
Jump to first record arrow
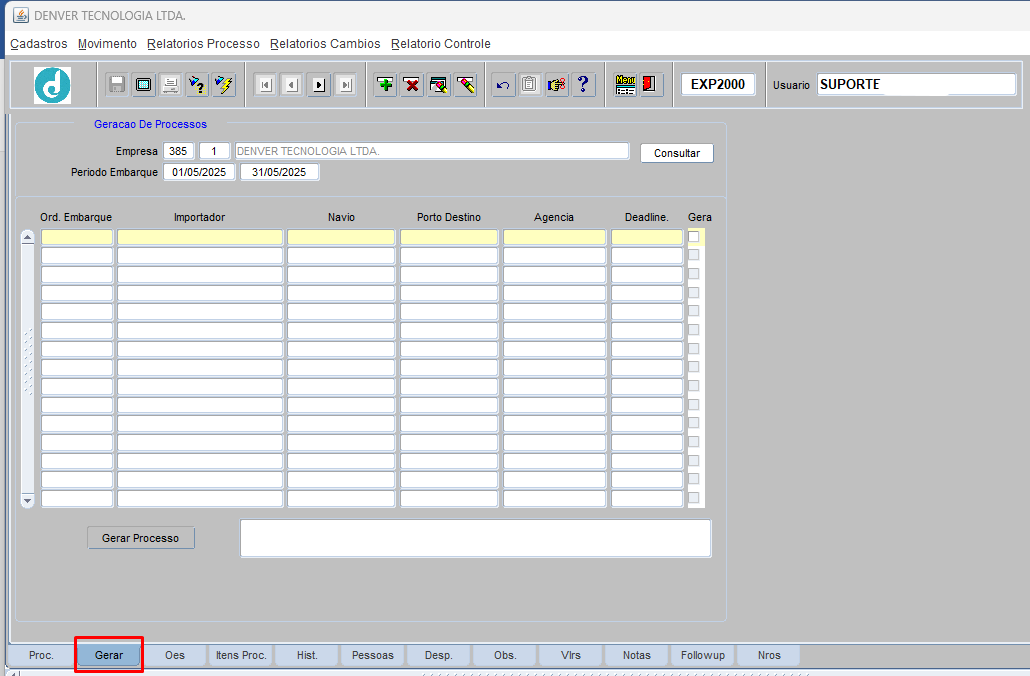point(265,85)
